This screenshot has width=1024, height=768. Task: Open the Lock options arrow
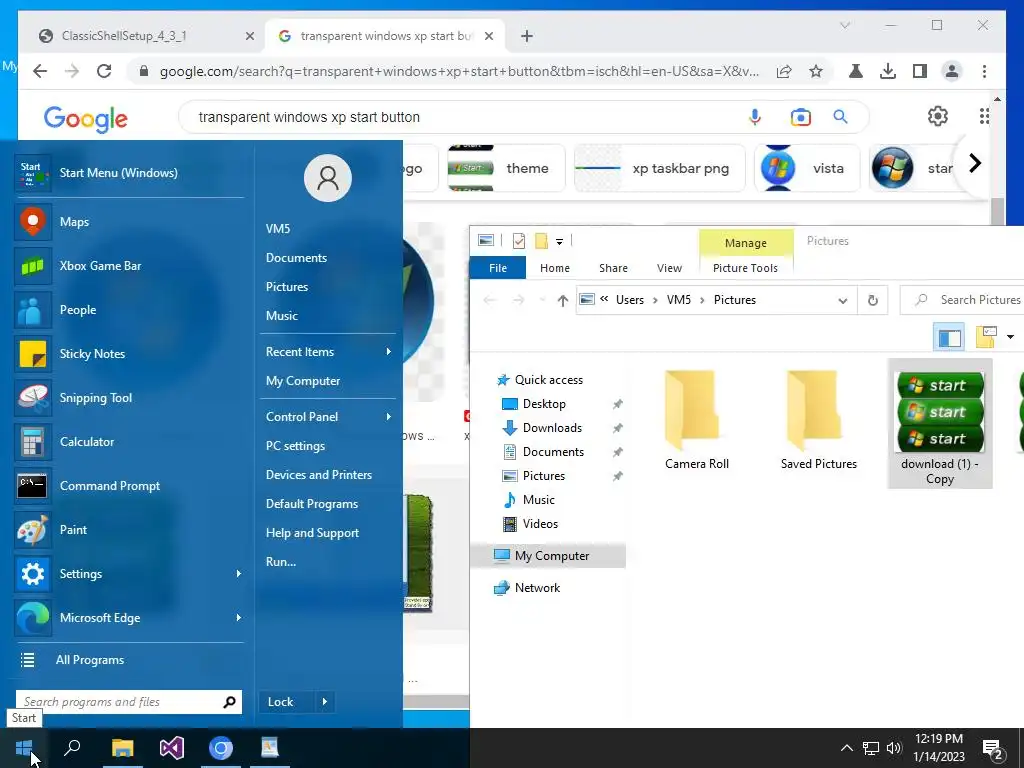point(325,702)
